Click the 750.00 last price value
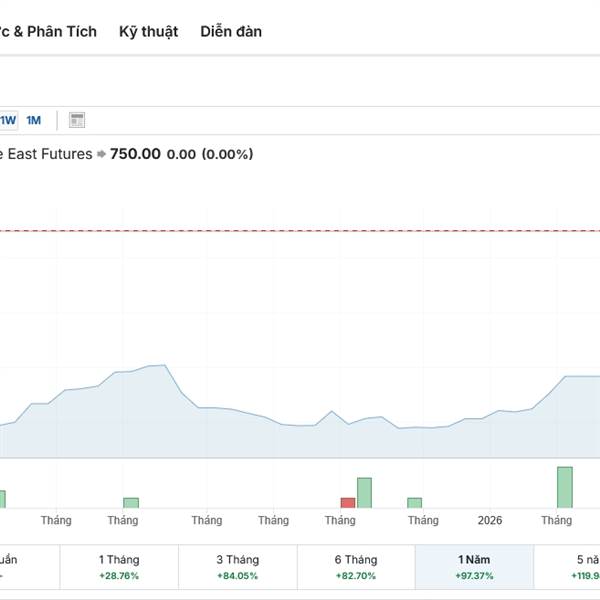The width and height of the screenshot is (600, 600). click(135, 154)
